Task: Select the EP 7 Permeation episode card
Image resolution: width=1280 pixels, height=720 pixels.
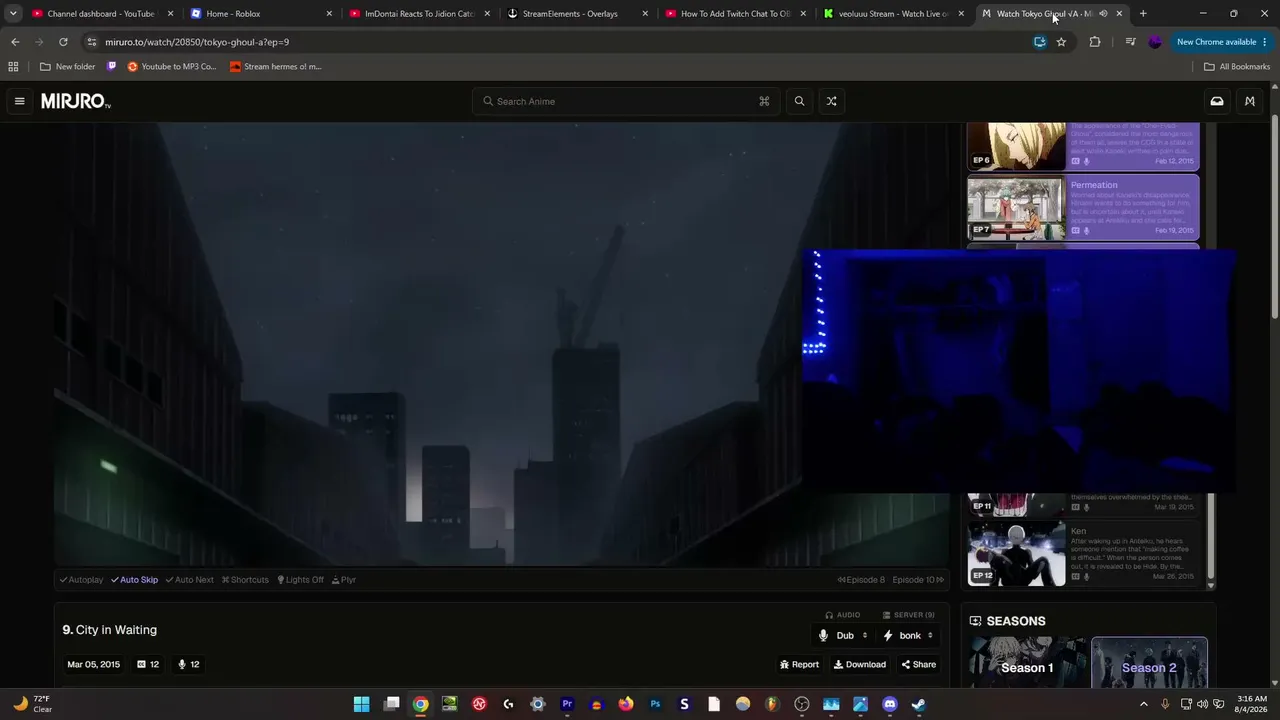Action: (1083, 208)
